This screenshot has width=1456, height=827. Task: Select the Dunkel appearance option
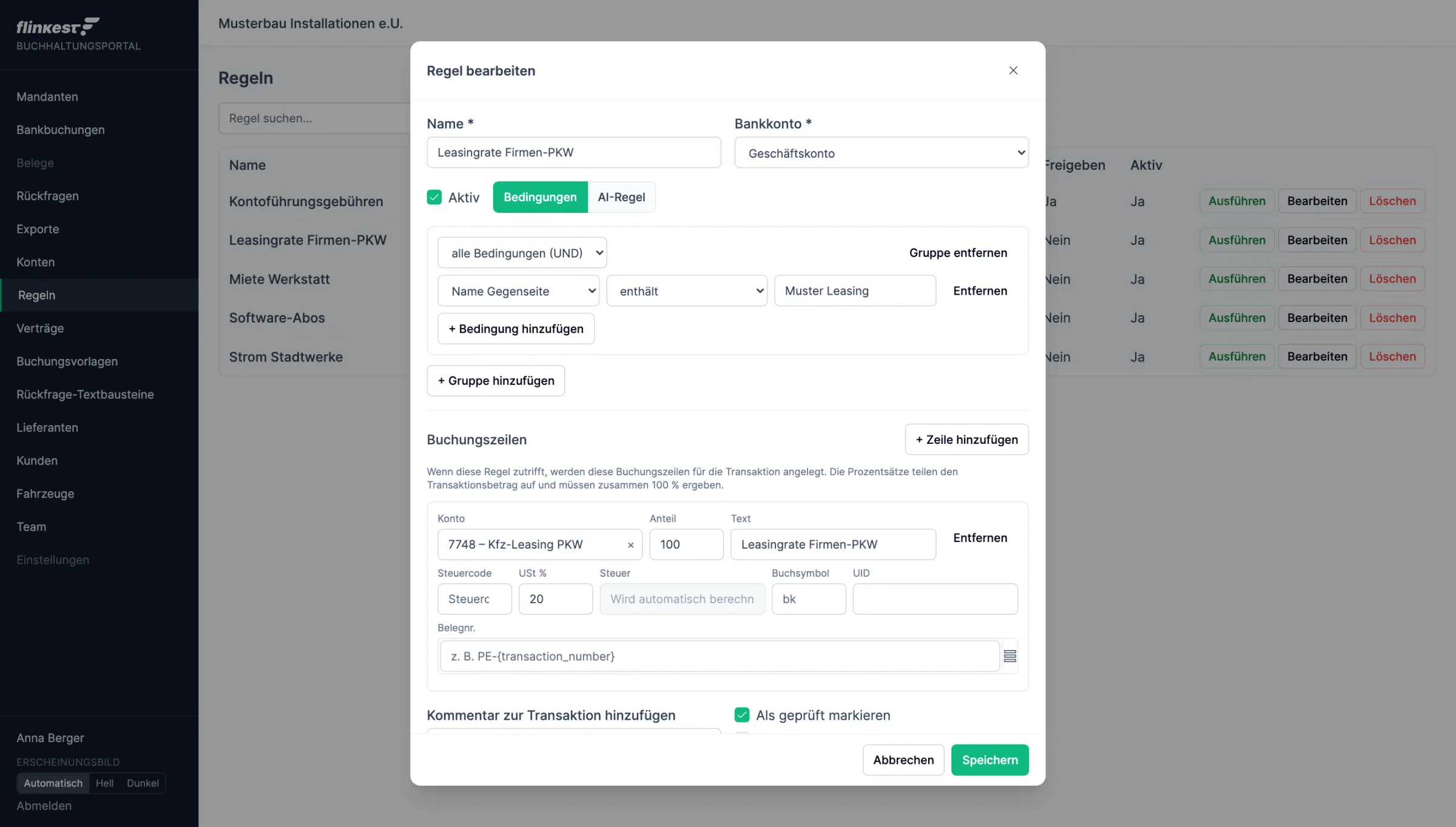click(x=143, y=783)
